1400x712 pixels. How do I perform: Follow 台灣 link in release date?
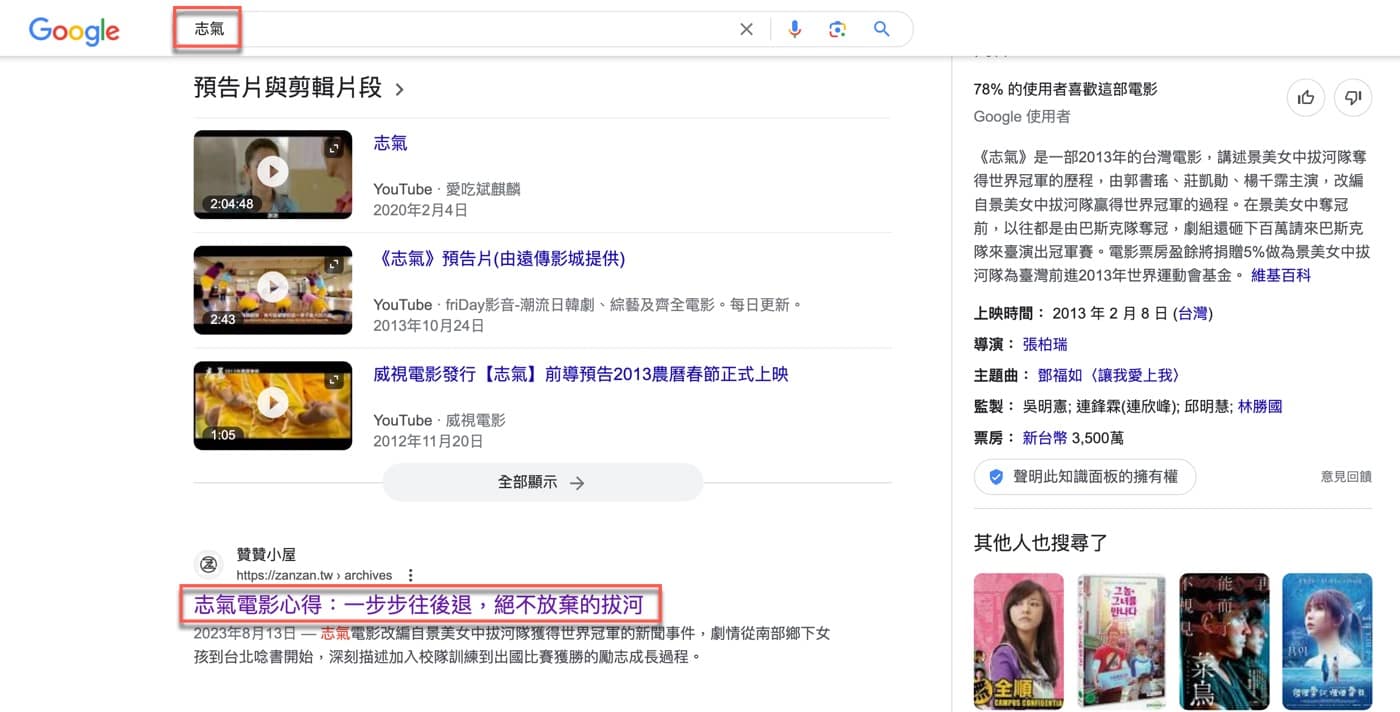(x=1193, y=313)
